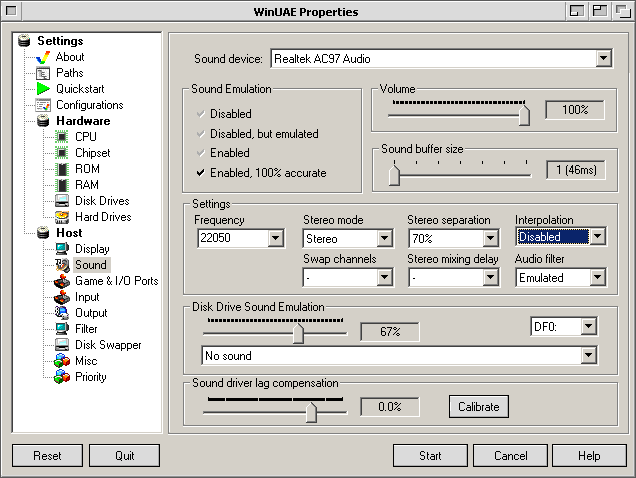Open the About page in tree
Image resolution: width=636 pixels, height=478 pixels.
[70, 57]
